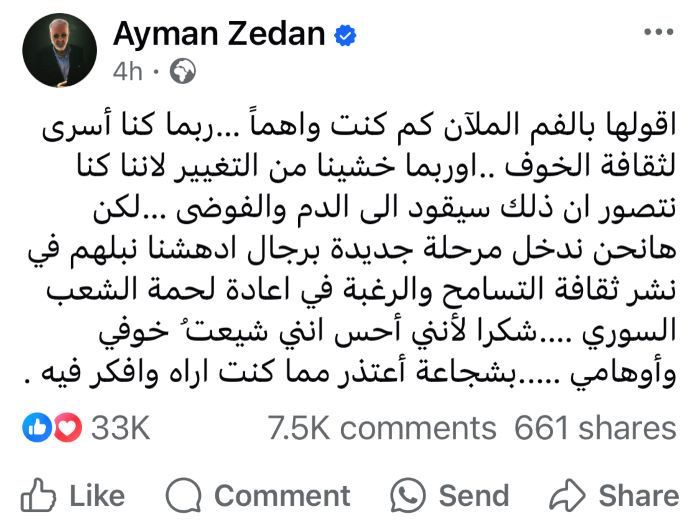Click the speech bubble Comment icon

coord(183,495)
